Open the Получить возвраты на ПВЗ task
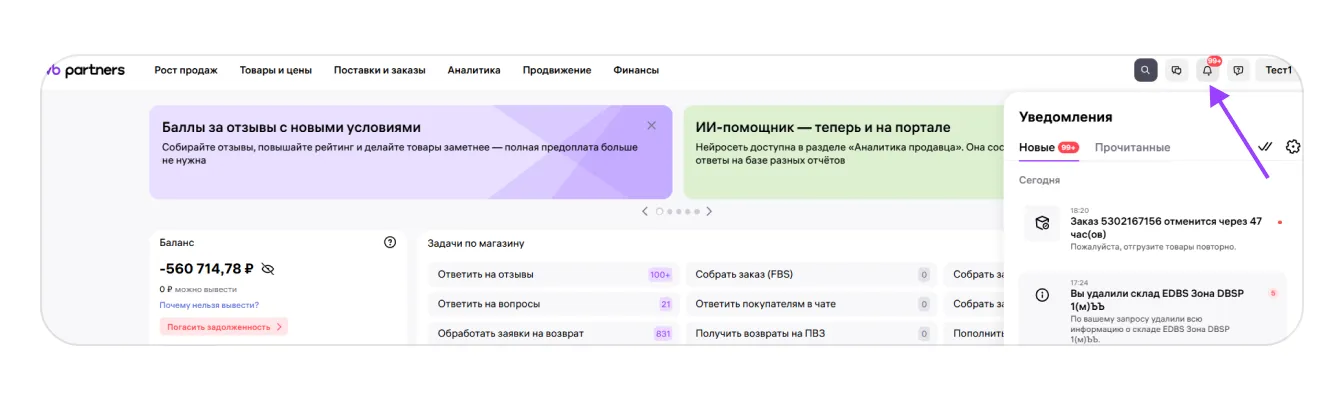The width and height of the screenshot is (1344, 400). pos(811,333)
